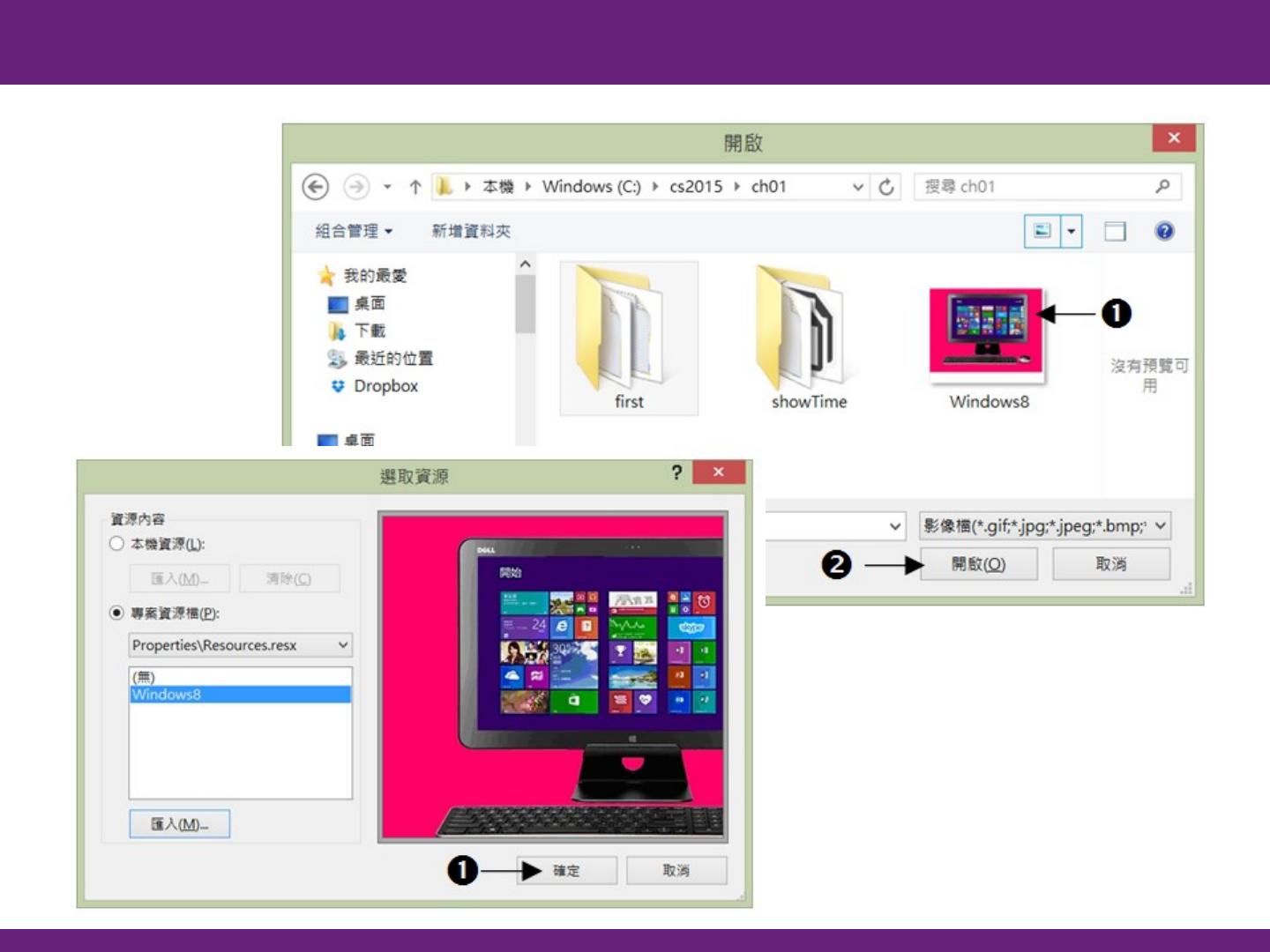The width and height of the screenshot is (1270, 952).
Task: Click the help question mark icon
Action: [1164, 231]
